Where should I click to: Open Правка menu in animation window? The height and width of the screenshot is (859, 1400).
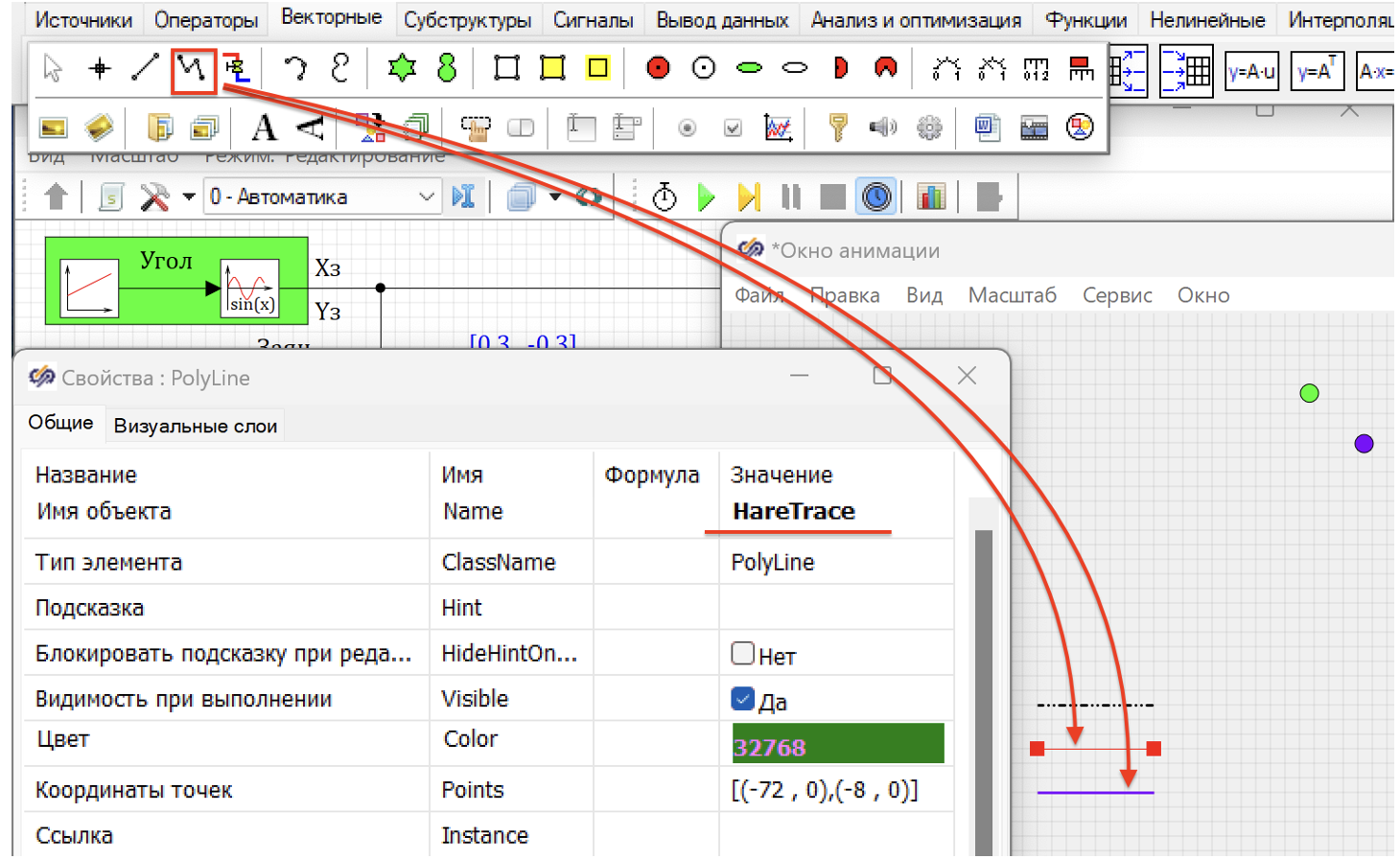click(x=845, y=295)
